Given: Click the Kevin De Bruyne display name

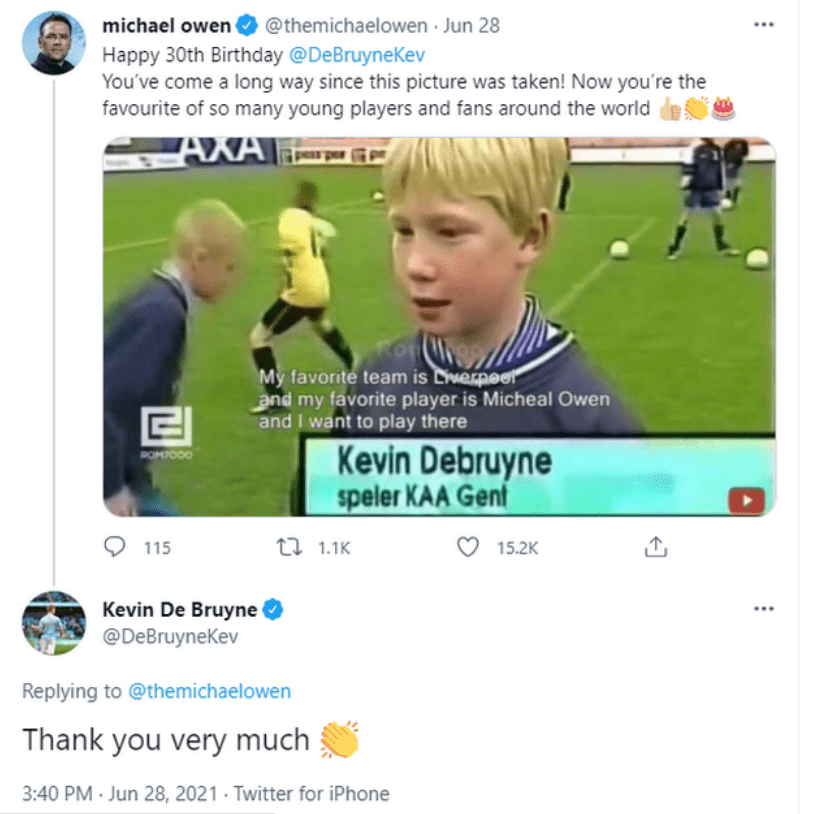Looking at the screenshot, I should (x=180, y=609).
